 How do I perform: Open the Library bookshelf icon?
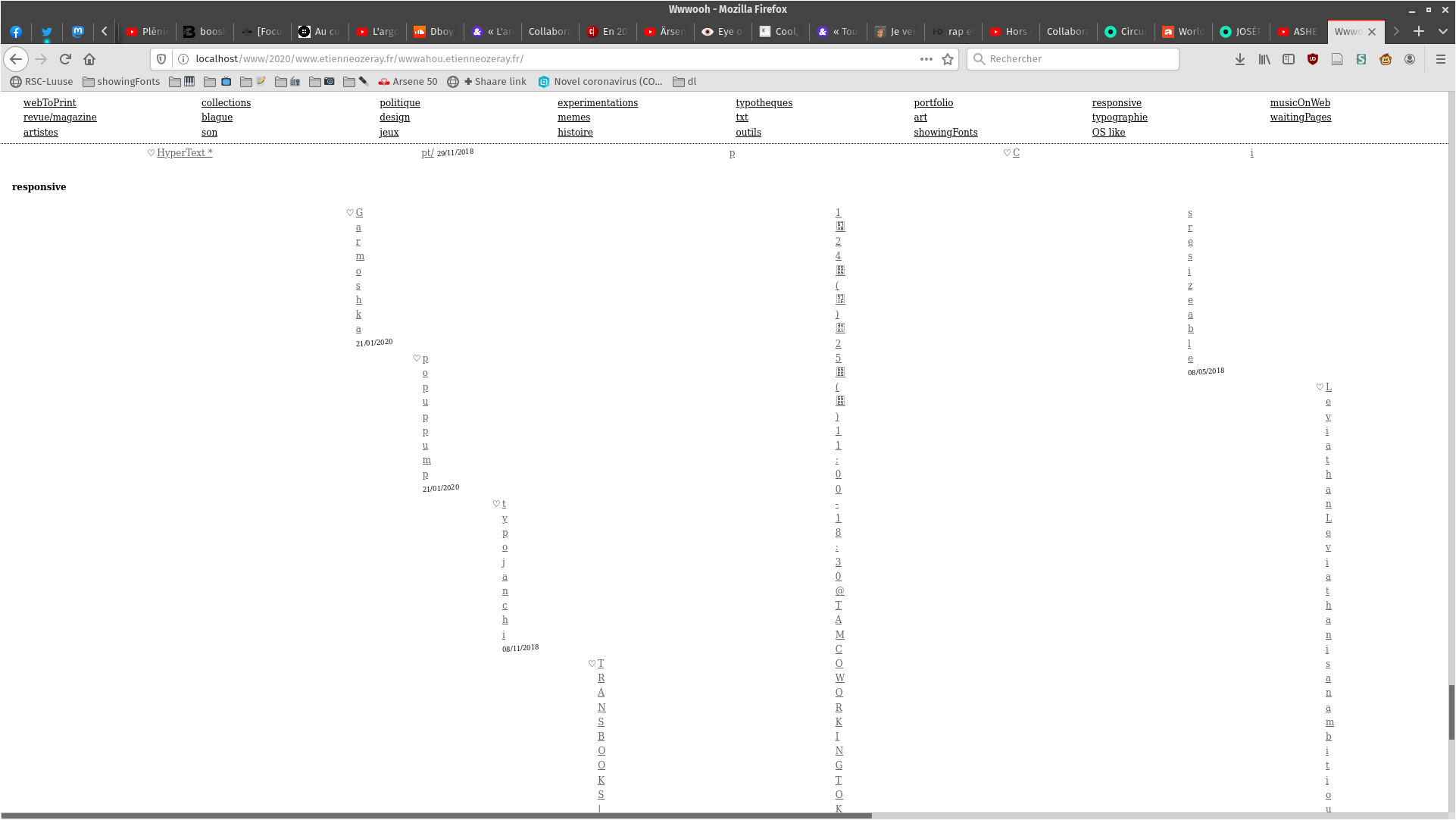(1264, 59)
